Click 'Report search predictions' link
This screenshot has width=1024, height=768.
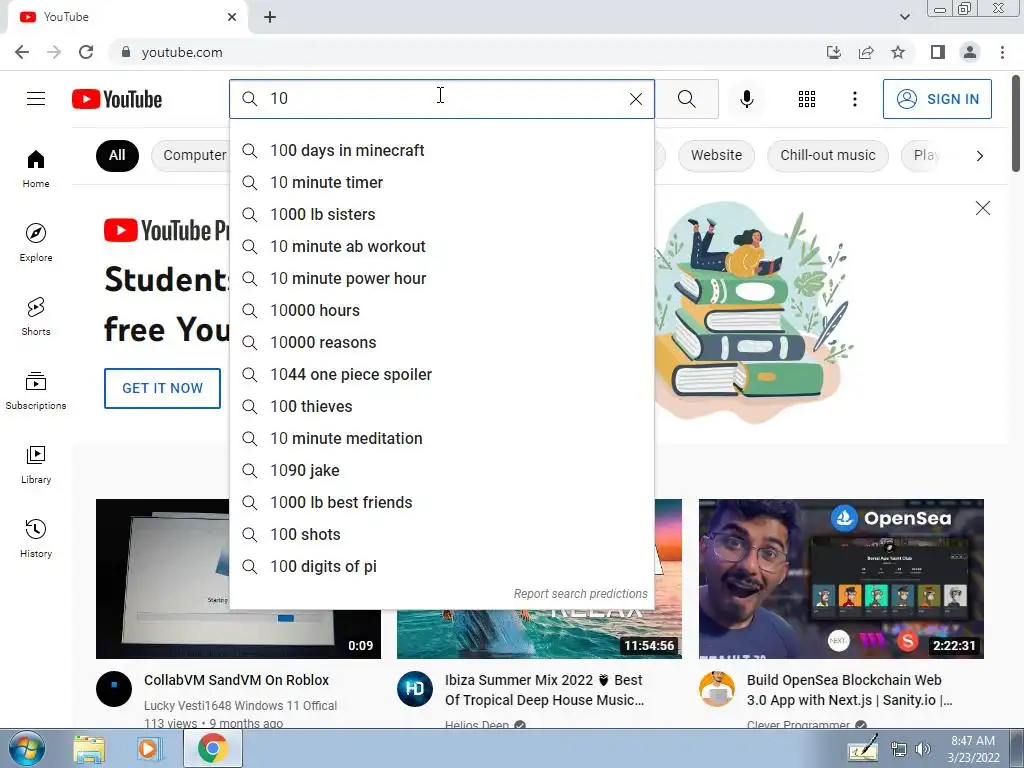point(580,594)
